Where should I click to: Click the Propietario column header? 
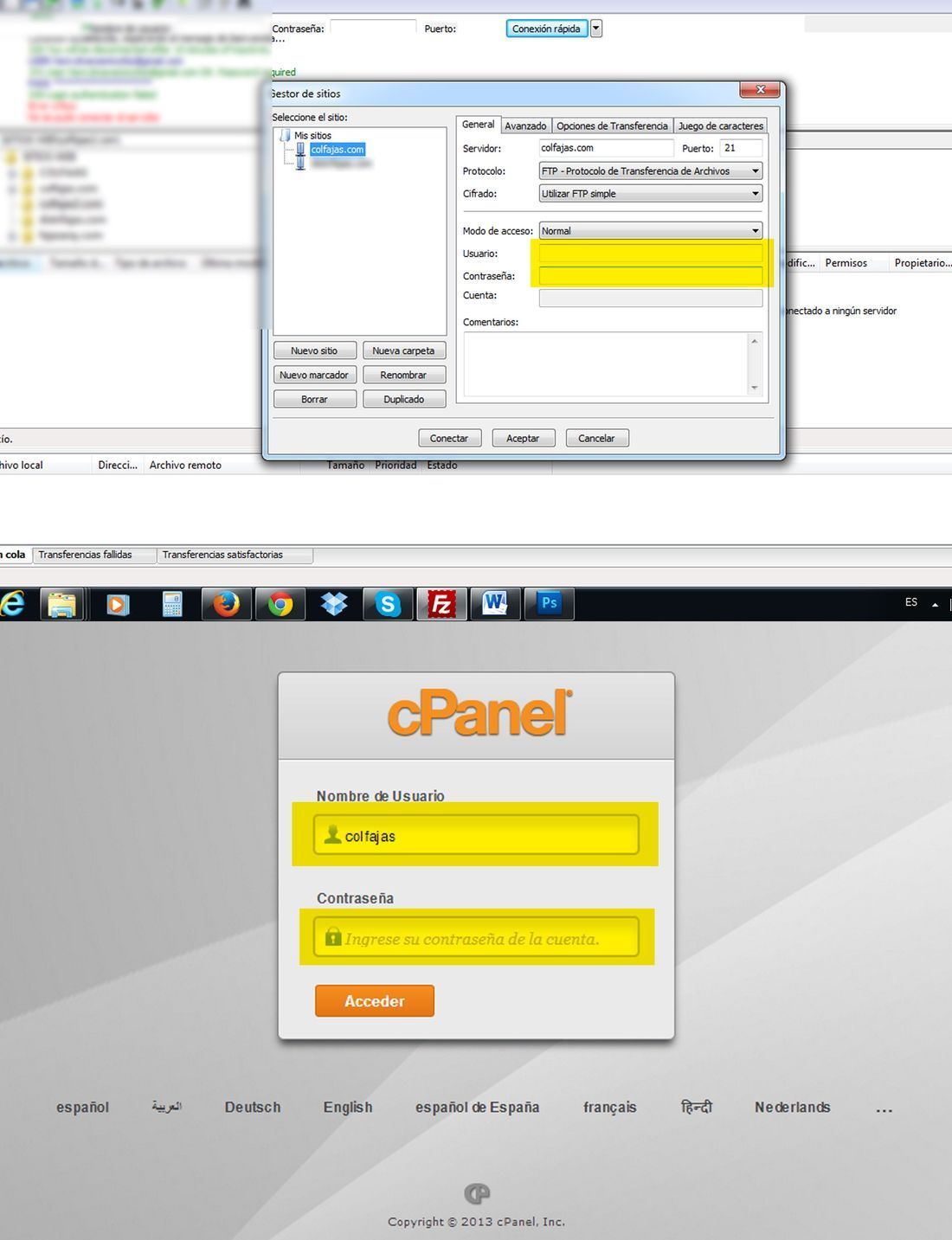click(922, 263)
